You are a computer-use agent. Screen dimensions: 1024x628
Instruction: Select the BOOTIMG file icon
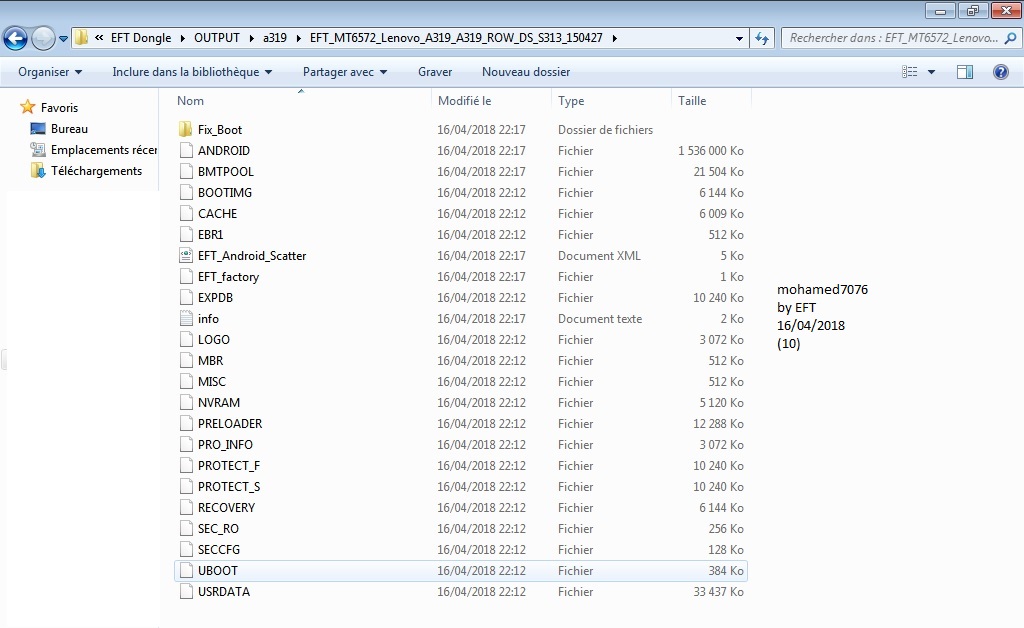[186, 192]
